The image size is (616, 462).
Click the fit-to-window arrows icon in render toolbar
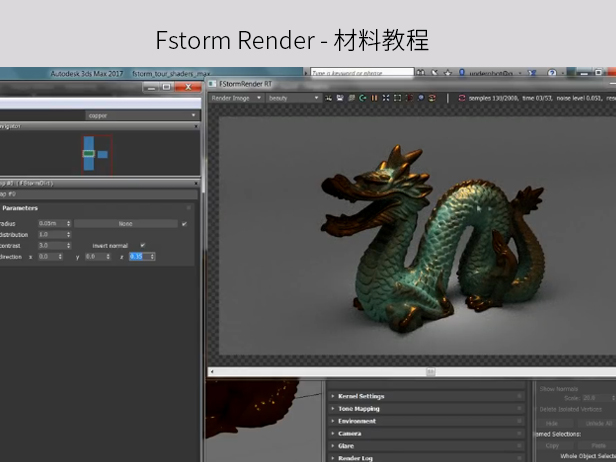[x=386, y=98]
